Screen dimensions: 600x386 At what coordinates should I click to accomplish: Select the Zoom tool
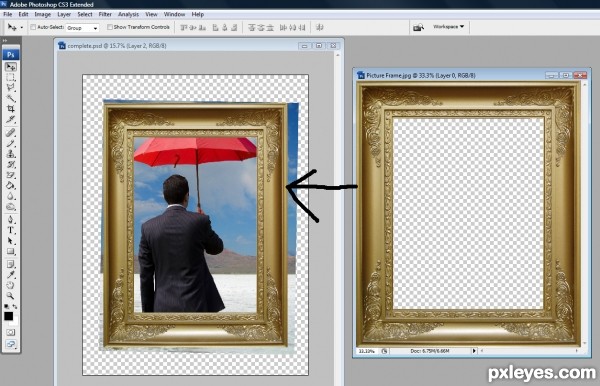tap(11, 296)
